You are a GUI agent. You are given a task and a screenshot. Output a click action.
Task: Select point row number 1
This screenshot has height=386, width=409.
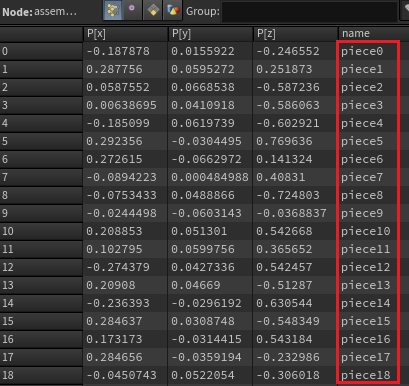point(41,69)
